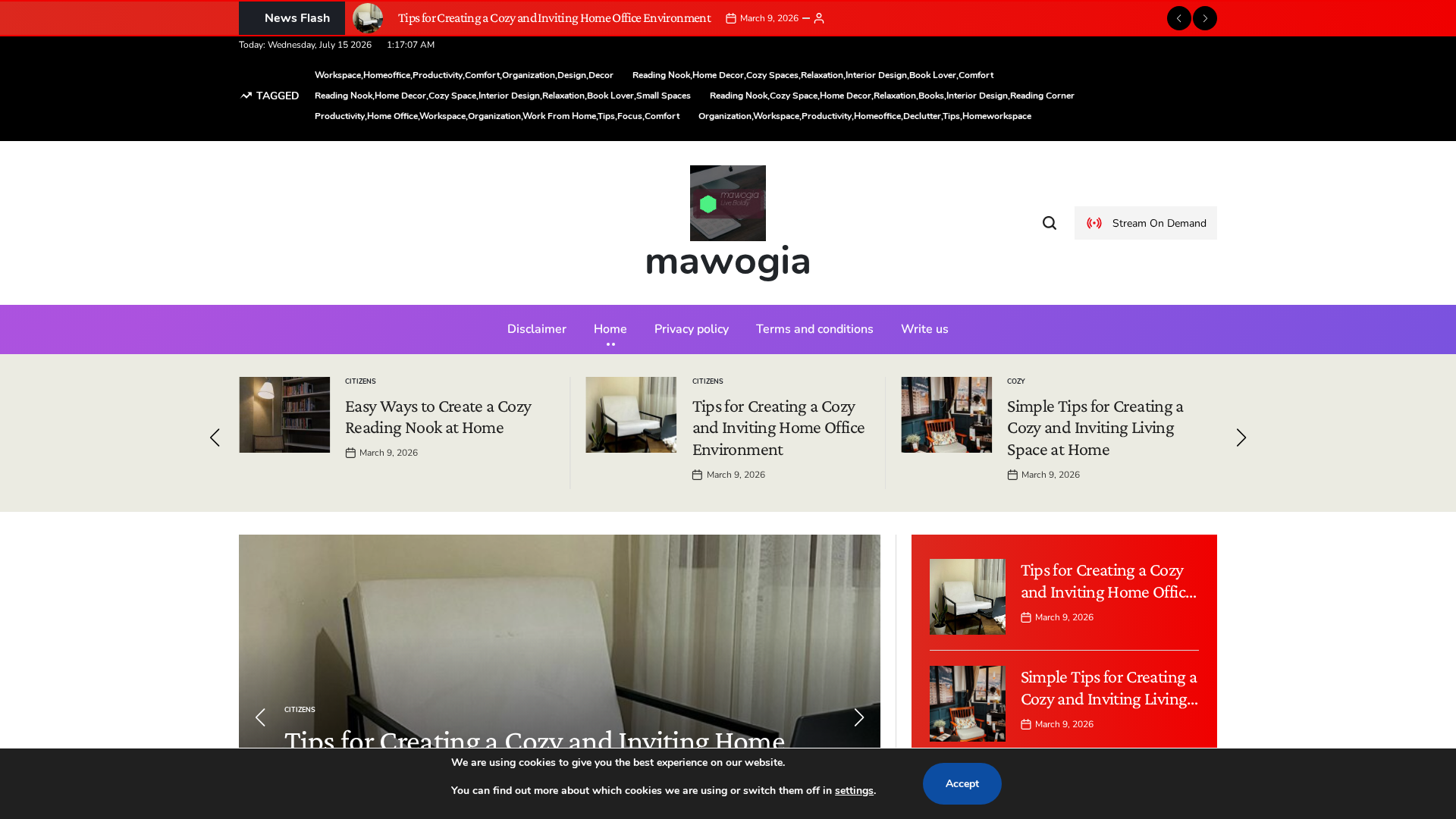Click the Stream On Demand button
The height and width of the screenshot is (819, 1456).
(x=1145, y=223)
